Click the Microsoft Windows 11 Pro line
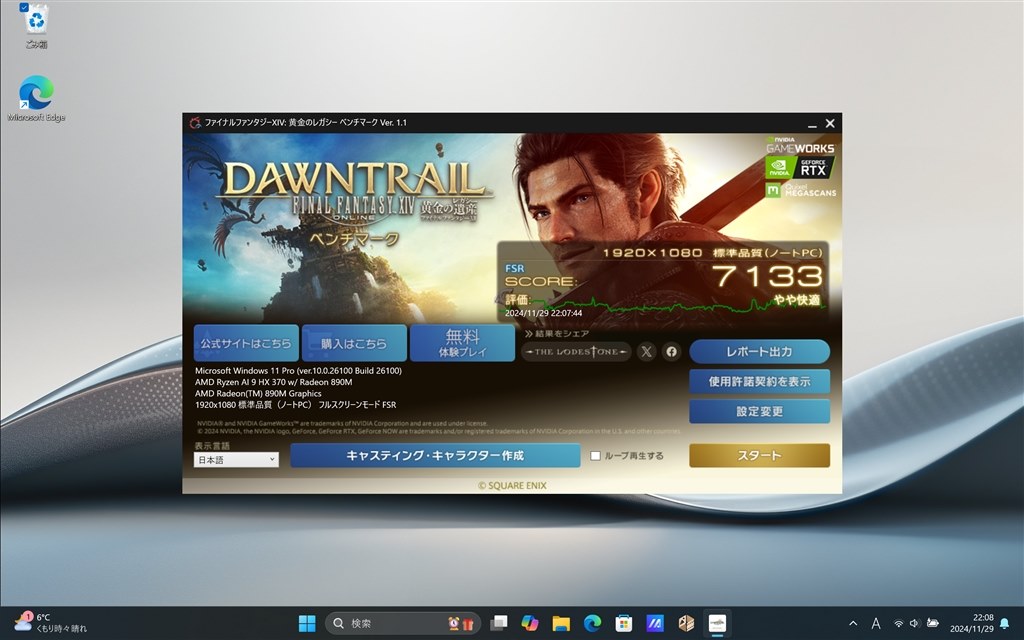The image size is (1024, 640). [298, 371]
